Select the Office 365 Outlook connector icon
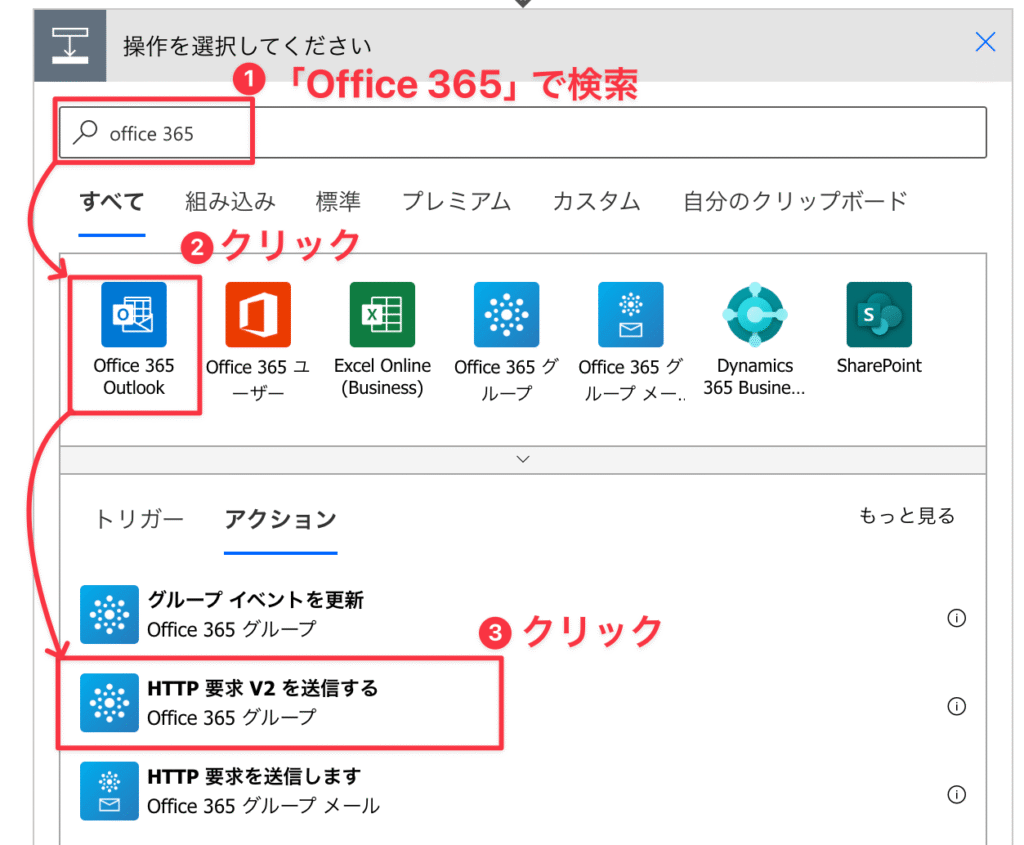Viewport: 1024px width, 845px height. 134,314
